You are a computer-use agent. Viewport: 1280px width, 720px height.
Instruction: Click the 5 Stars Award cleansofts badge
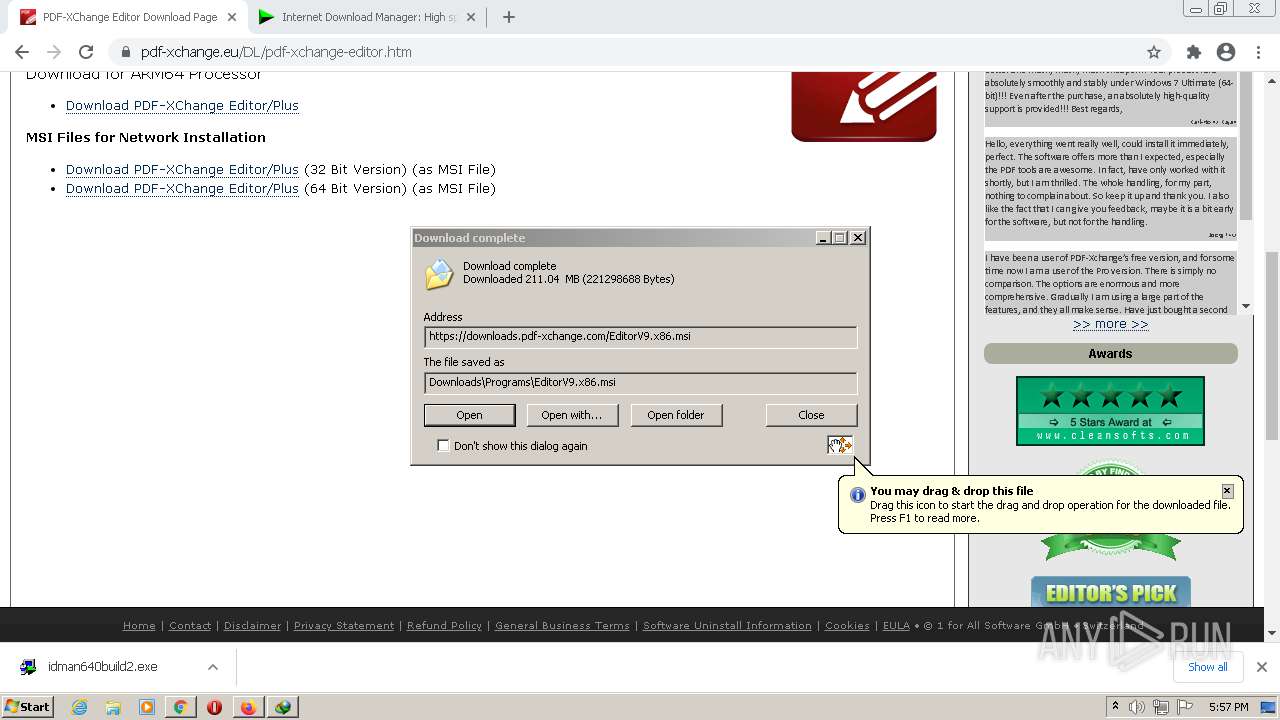pos(1110,411)
